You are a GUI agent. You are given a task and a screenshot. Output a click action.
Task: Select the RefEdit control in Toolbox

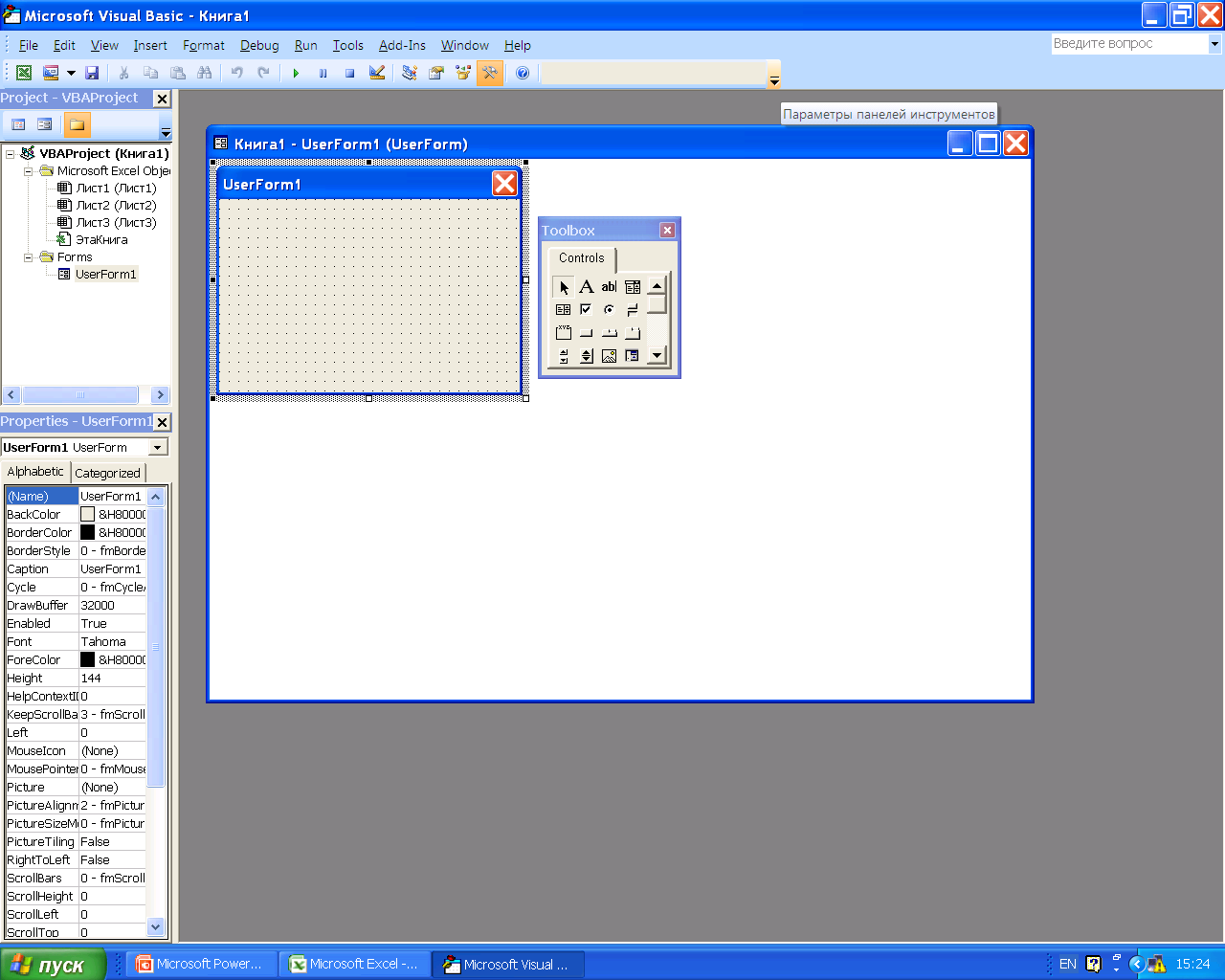633,356
